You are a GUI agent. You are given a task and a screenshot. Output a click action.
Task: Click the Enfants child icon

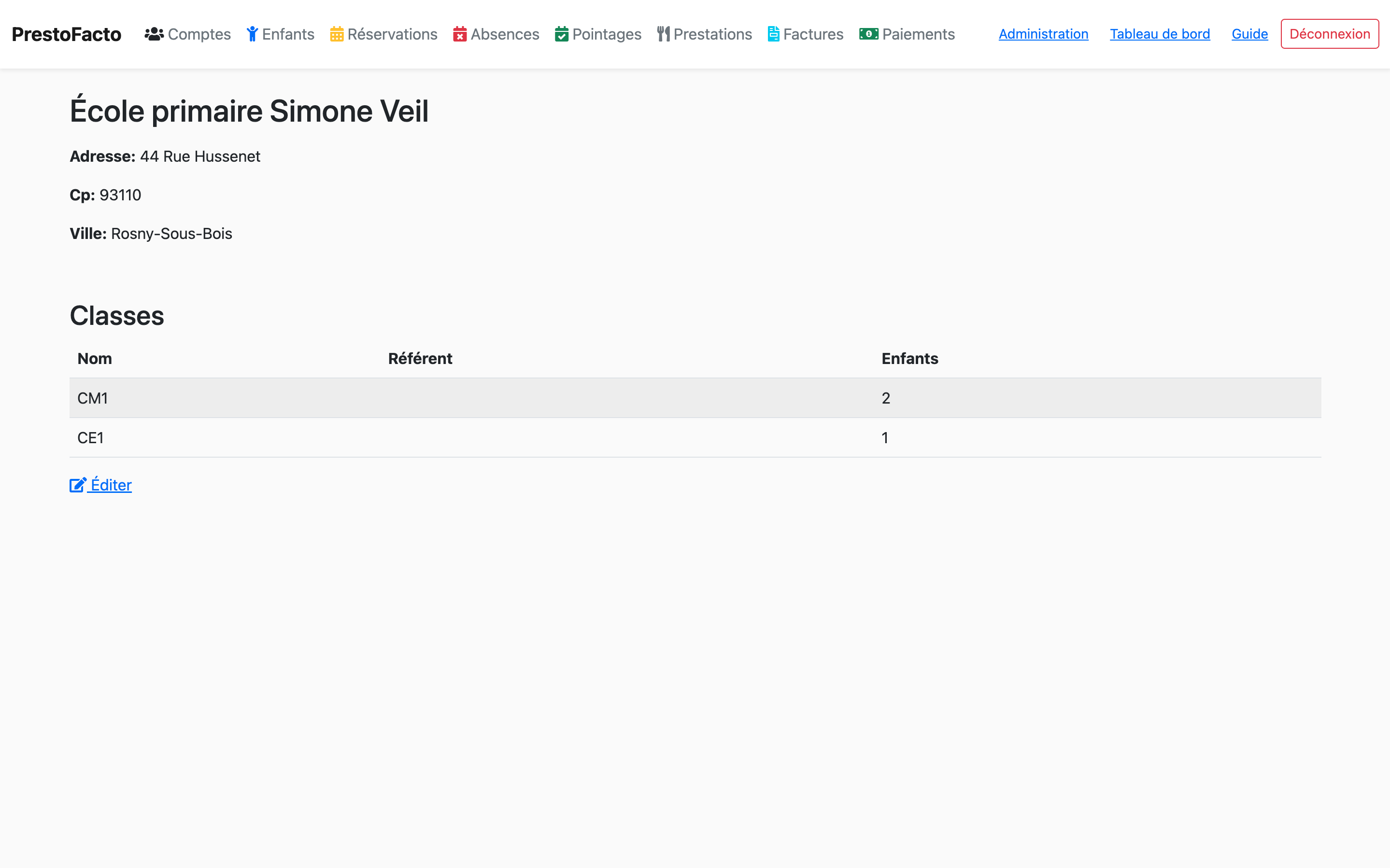[252, 34]
